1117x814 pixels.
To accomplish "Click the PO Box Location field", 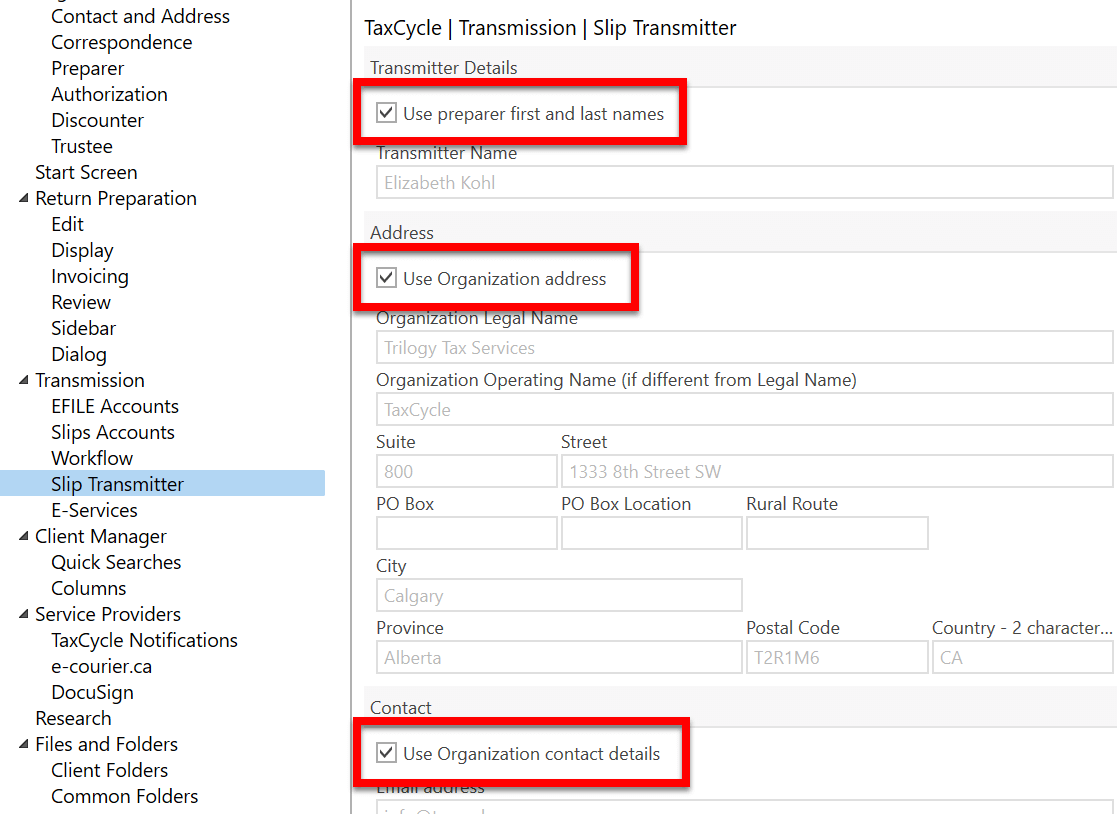I will click(652, 533).
